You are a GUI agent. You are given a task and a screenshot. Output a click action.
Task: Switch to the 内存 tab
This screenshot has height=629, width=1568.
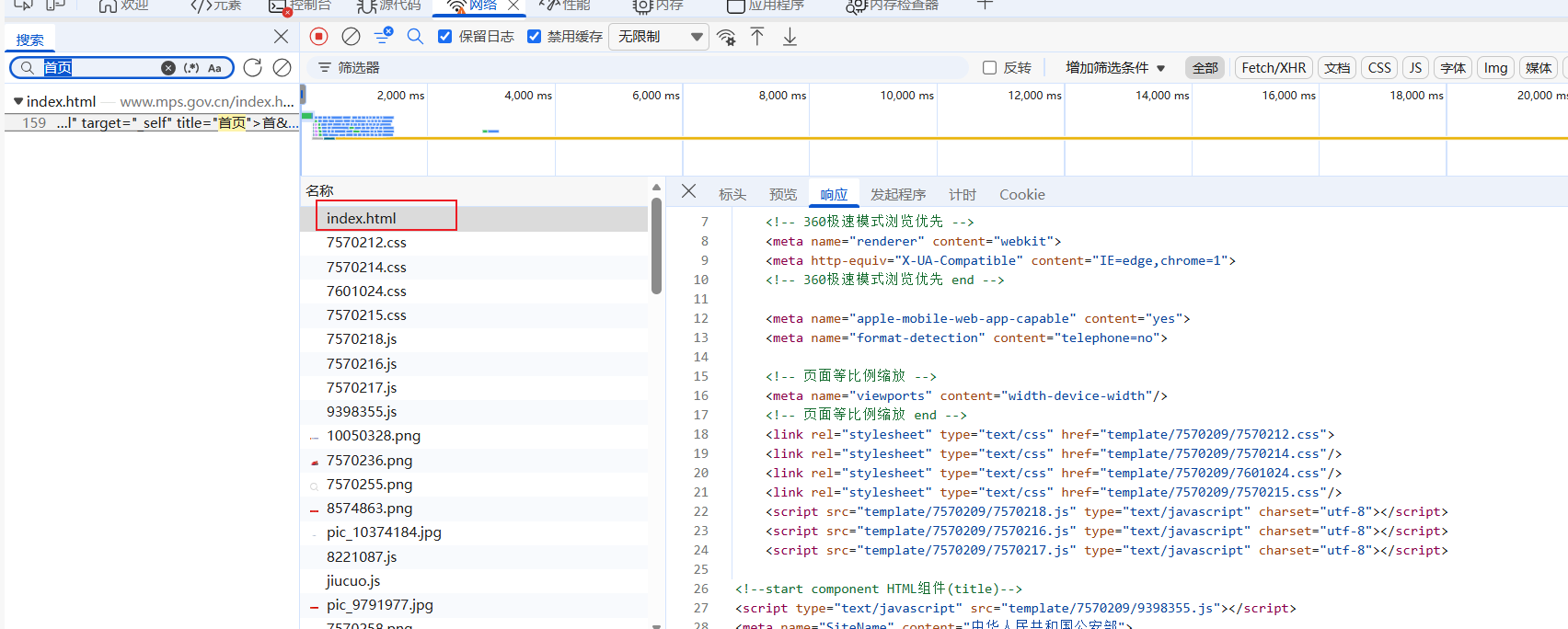pos(658,6)
